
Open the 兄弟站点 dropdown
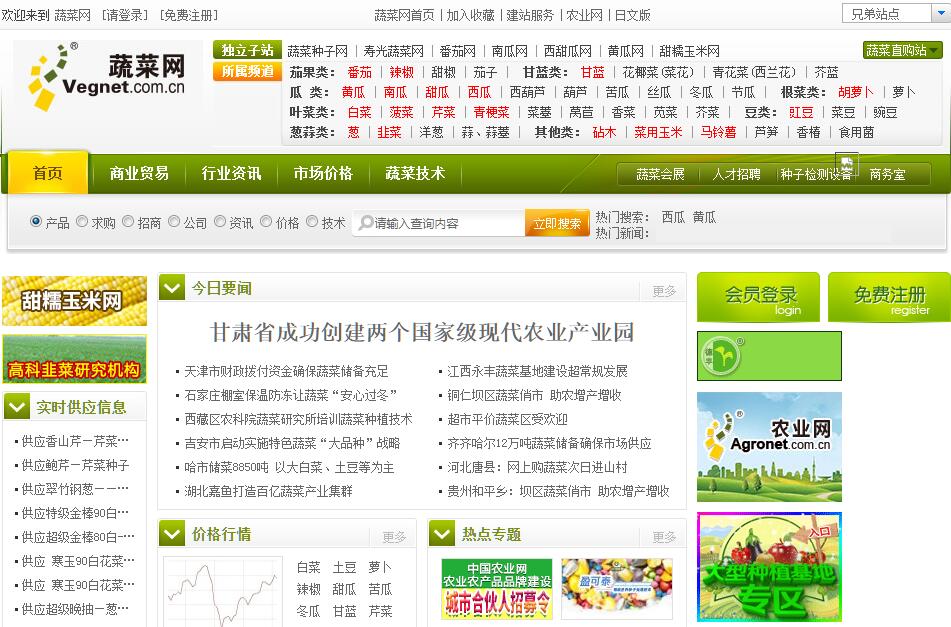896,13
